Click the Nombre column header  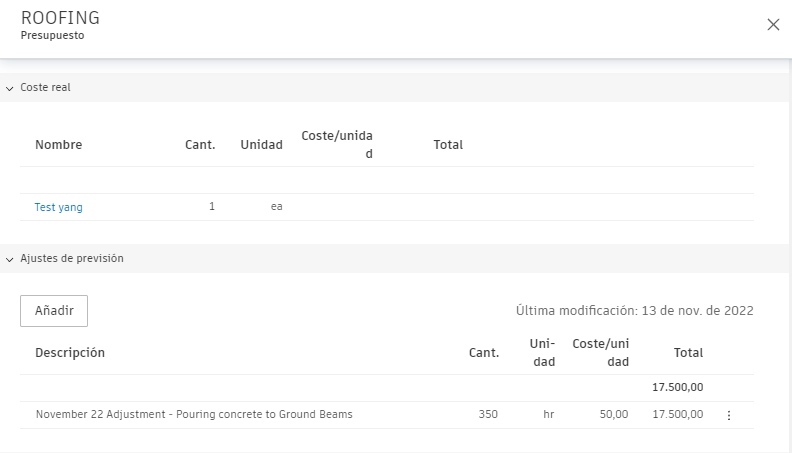click(58, 145)
